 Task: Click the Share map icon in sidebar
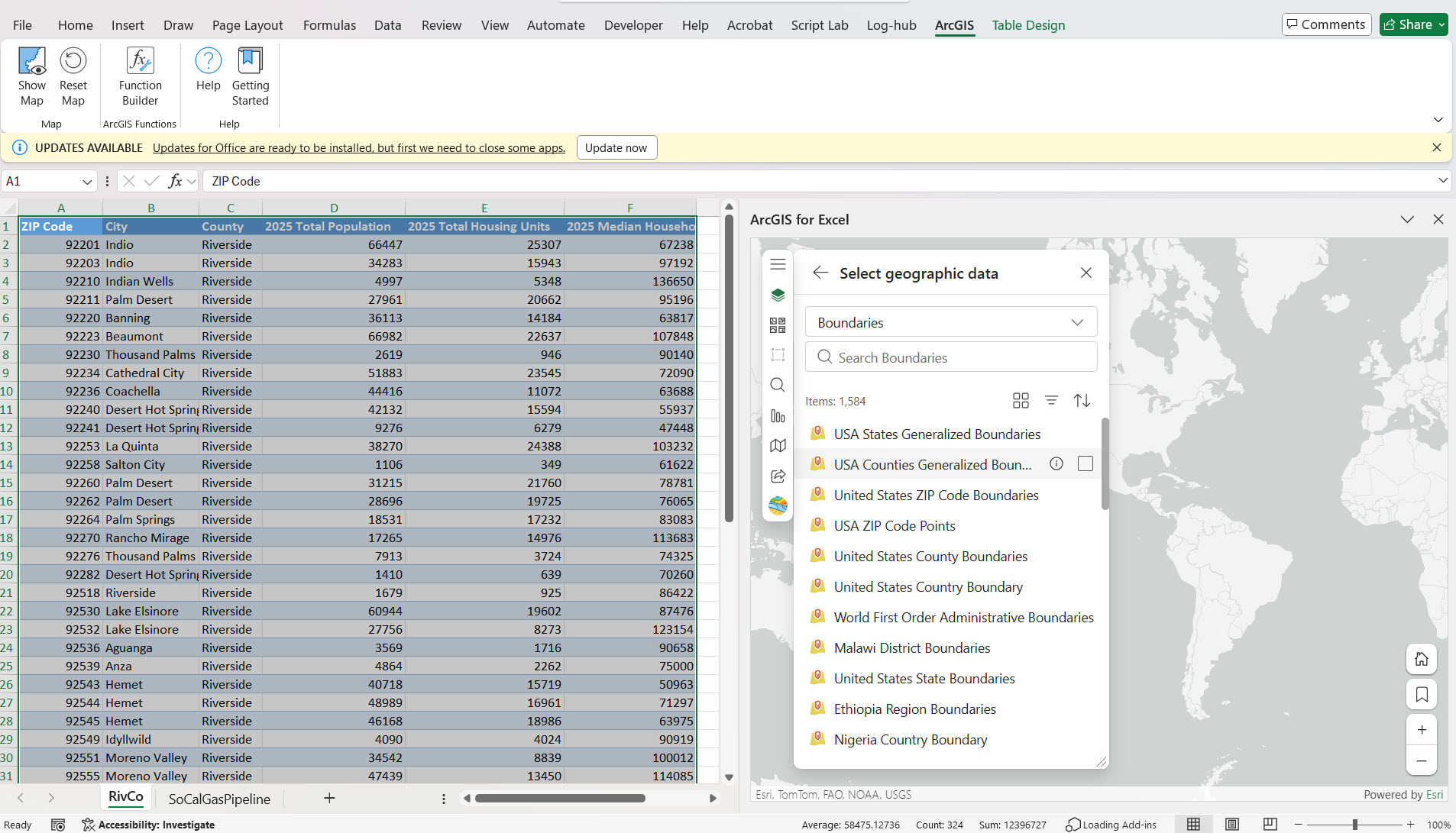(x=778, y=476)
